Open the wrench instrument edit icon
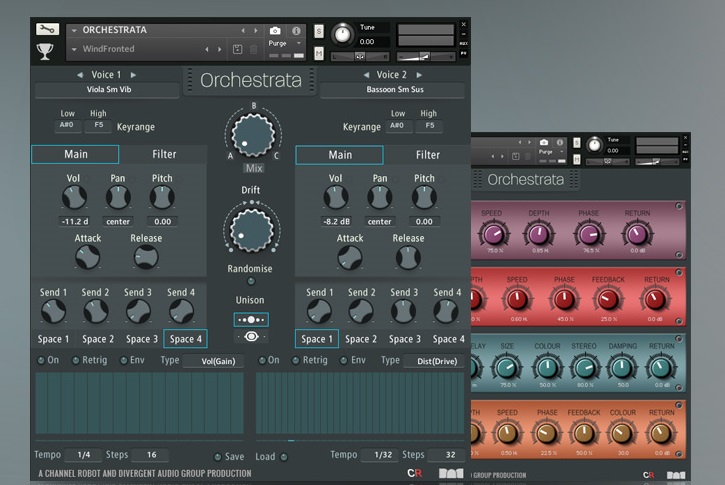The image size is (725, 485). pyautogui.click(x=47, y=29)
